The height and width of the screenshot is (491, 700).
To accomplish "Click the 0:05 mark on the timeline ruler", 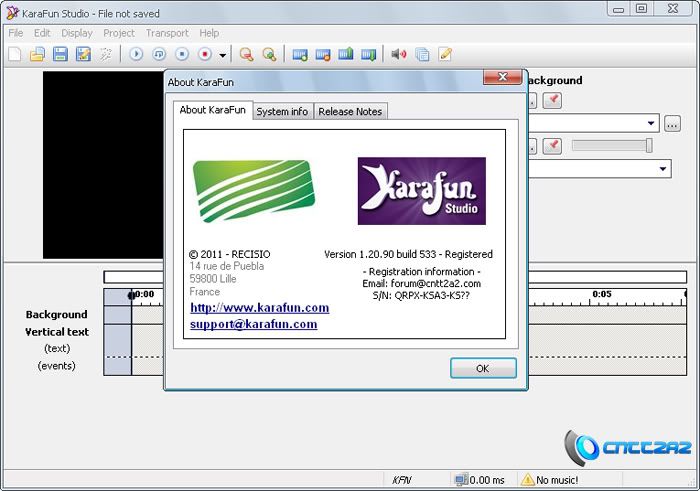I will 602,294.
